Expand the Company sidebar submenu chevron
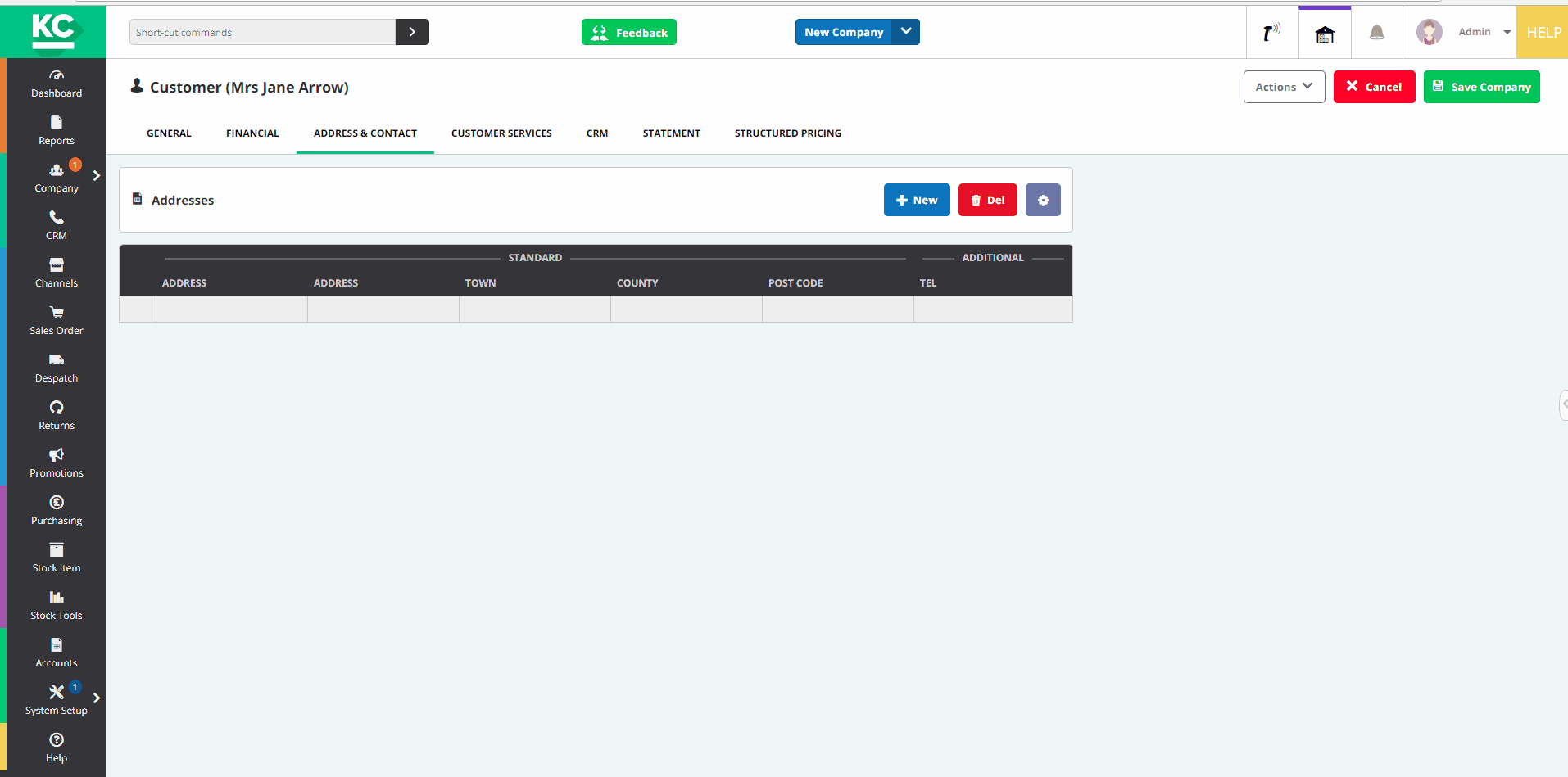 [x=96, y=174]
